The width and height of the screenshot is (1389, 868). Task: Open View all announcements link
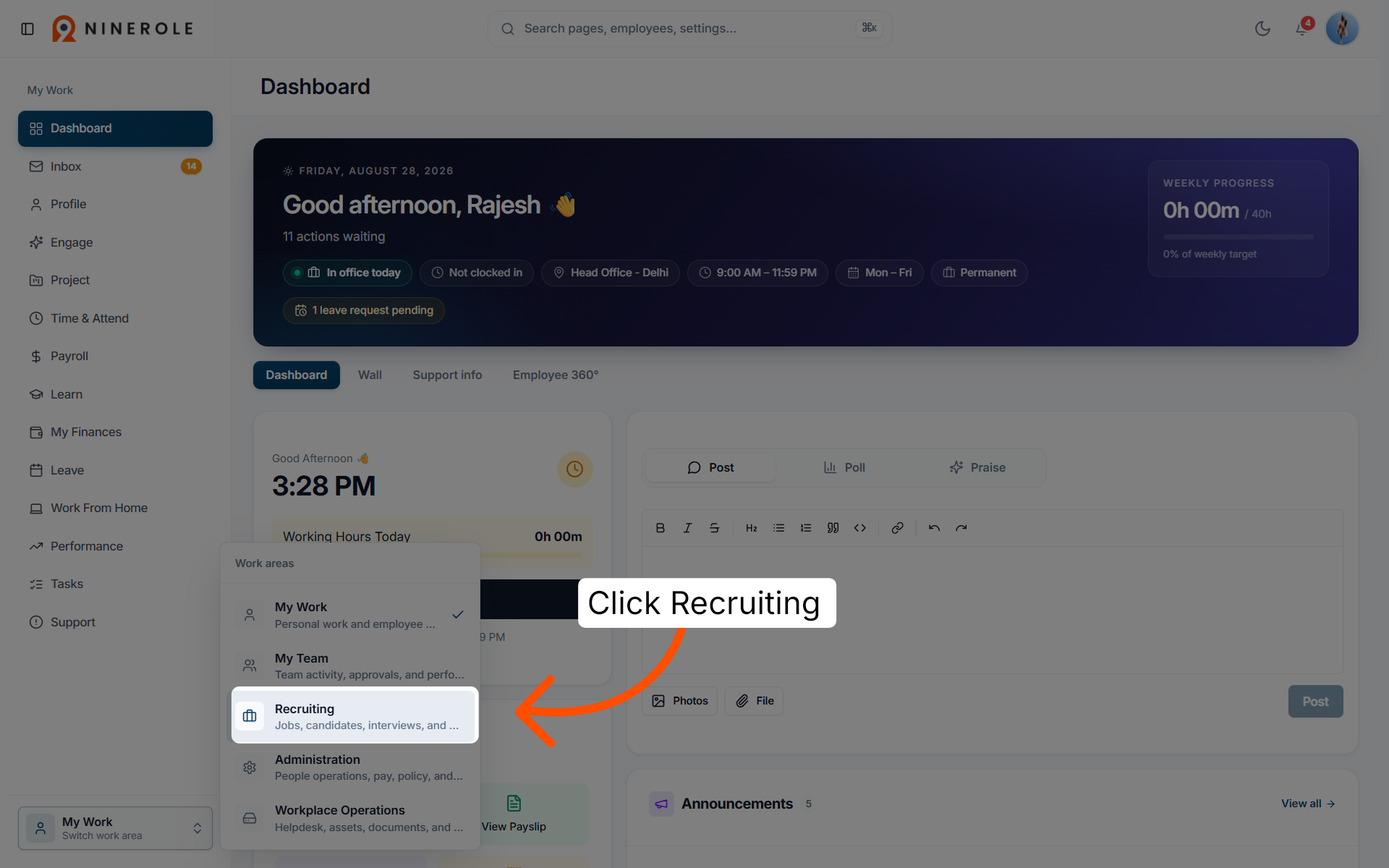[x=1308, y=804]
